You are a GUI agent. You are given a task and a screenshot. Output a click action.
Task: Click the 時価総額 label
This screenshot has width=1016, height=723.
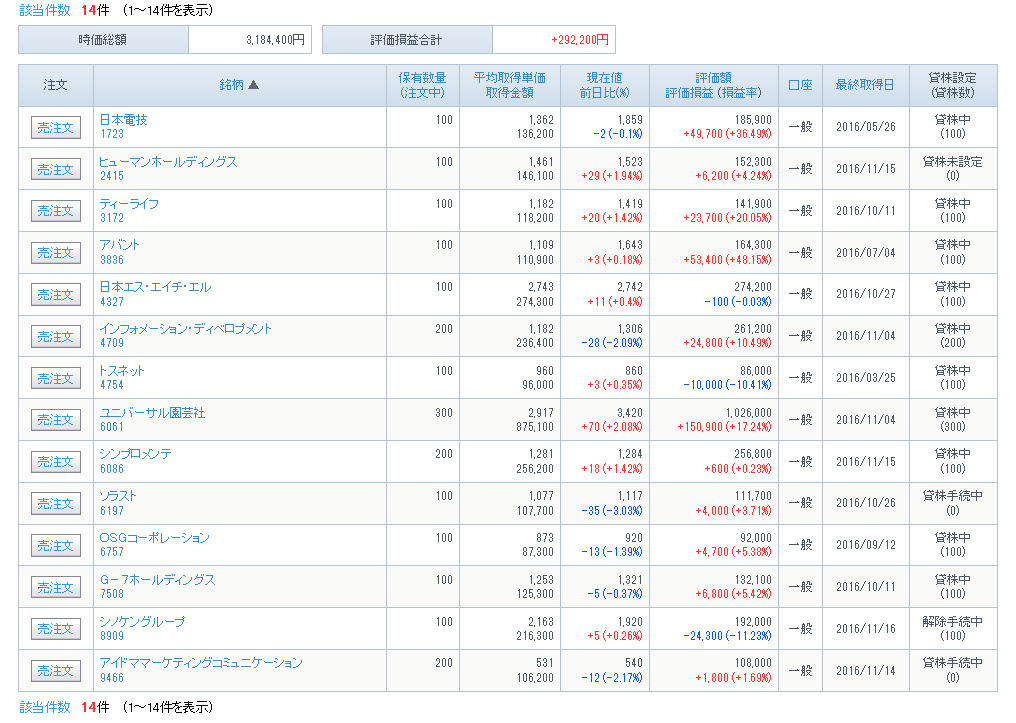pyautogui.click(x=102, y=40)
